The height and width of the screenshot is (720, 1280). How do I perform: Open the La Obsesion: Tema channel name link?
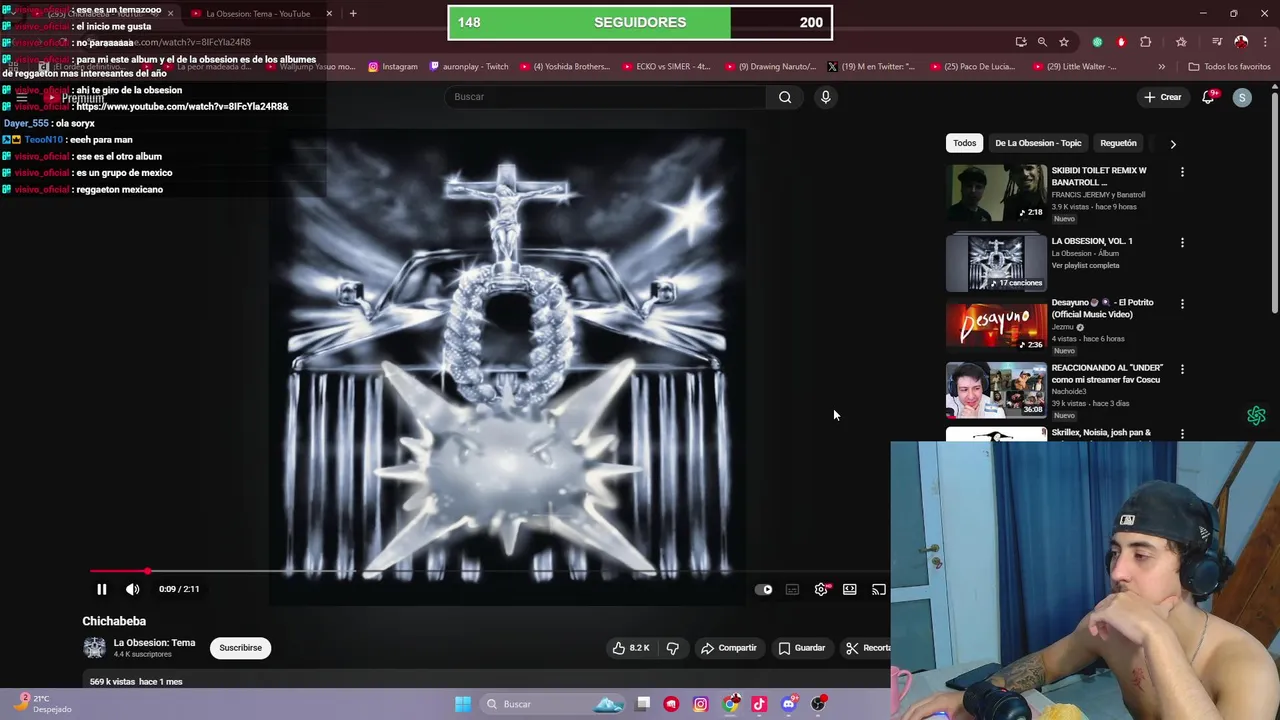(x=154, y=643)
